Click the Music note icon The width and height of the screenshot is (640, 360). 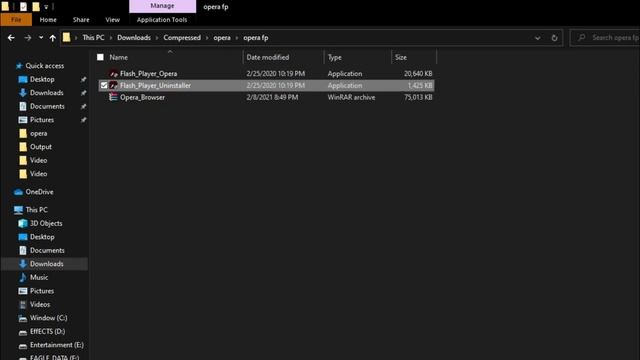click(23, 277)
